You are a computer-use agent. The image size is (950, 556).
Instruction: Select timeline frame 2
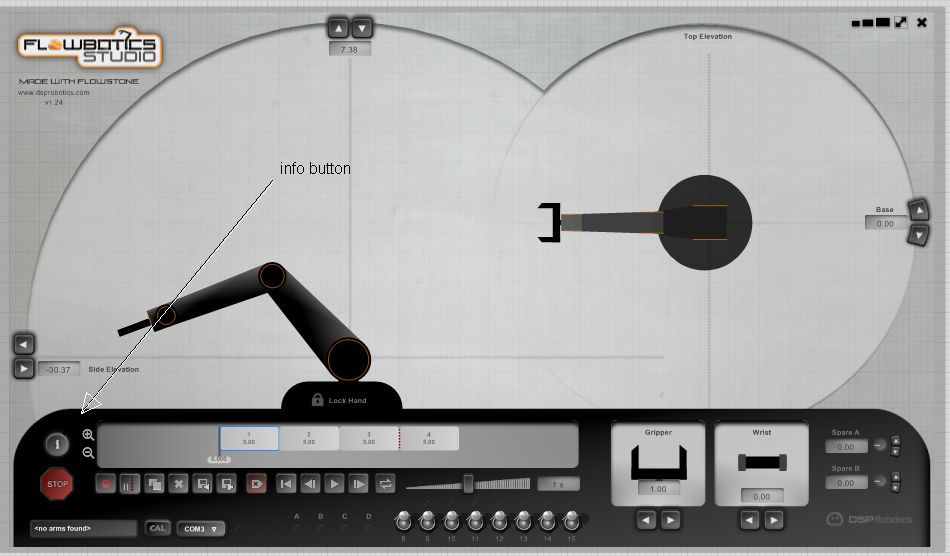tap(309, 438)
